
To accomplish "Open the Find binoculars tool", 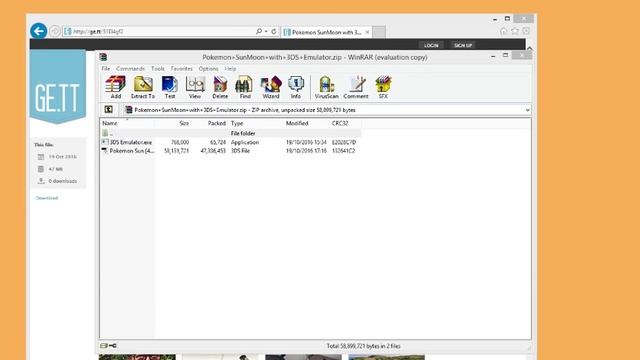I will [x=245, y=87].
